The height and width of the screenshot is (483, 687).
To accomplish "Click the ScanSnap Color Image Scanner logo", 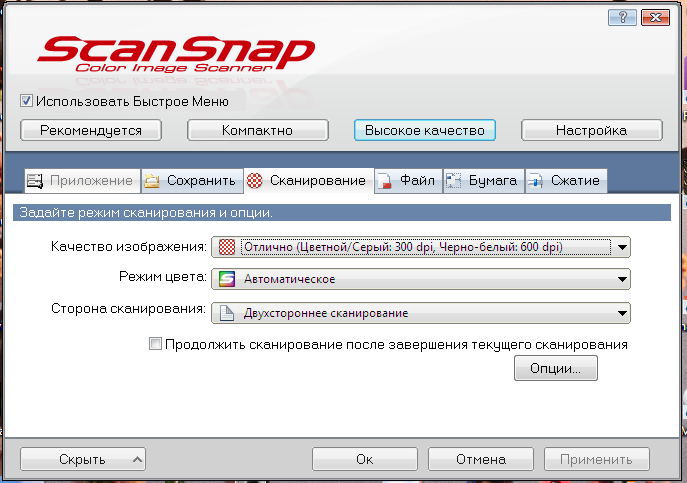I will point(176,54).
